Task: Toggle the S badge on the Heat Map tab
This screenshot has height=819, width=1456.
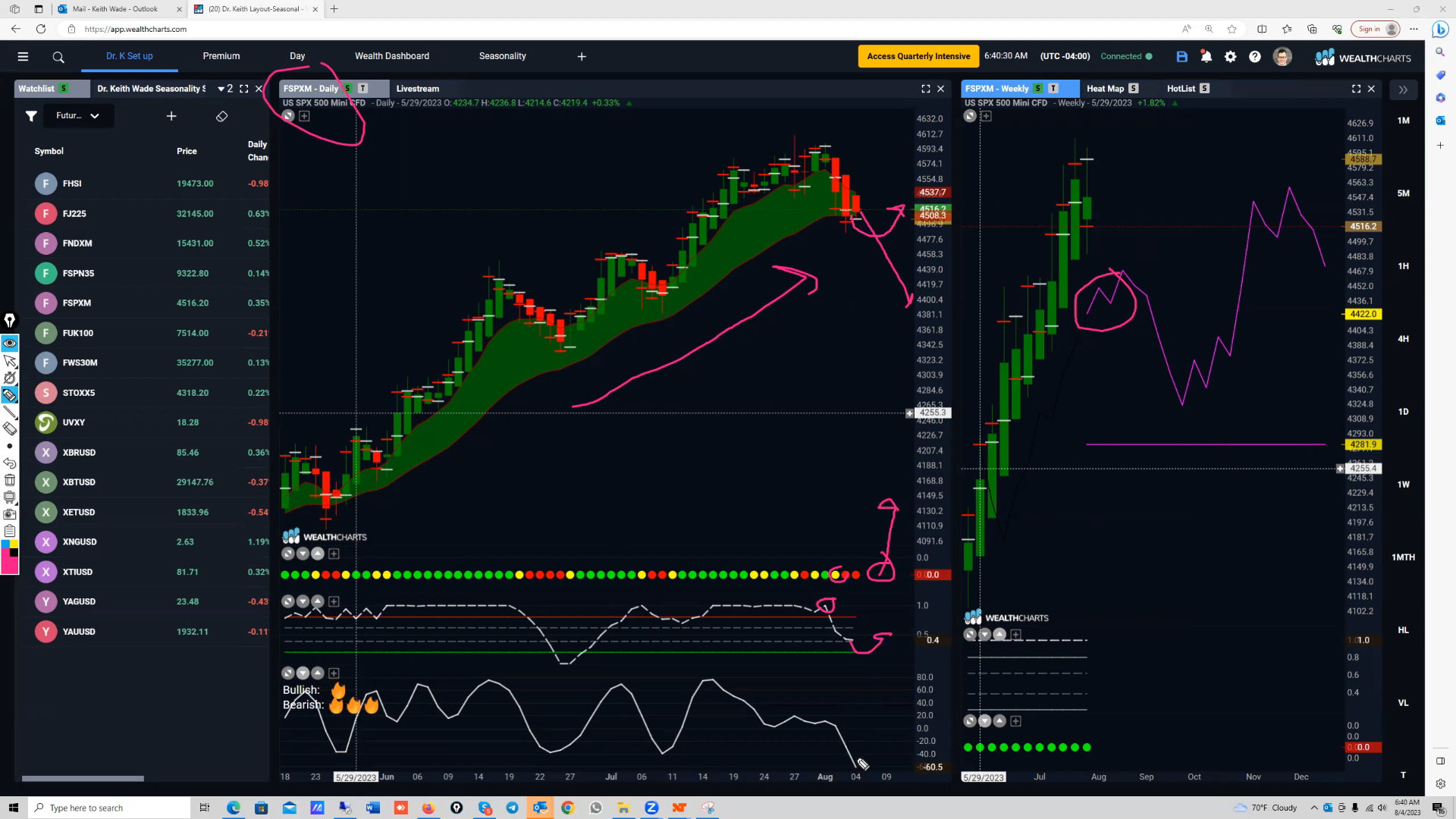Action: click(x=1133, y=89)
